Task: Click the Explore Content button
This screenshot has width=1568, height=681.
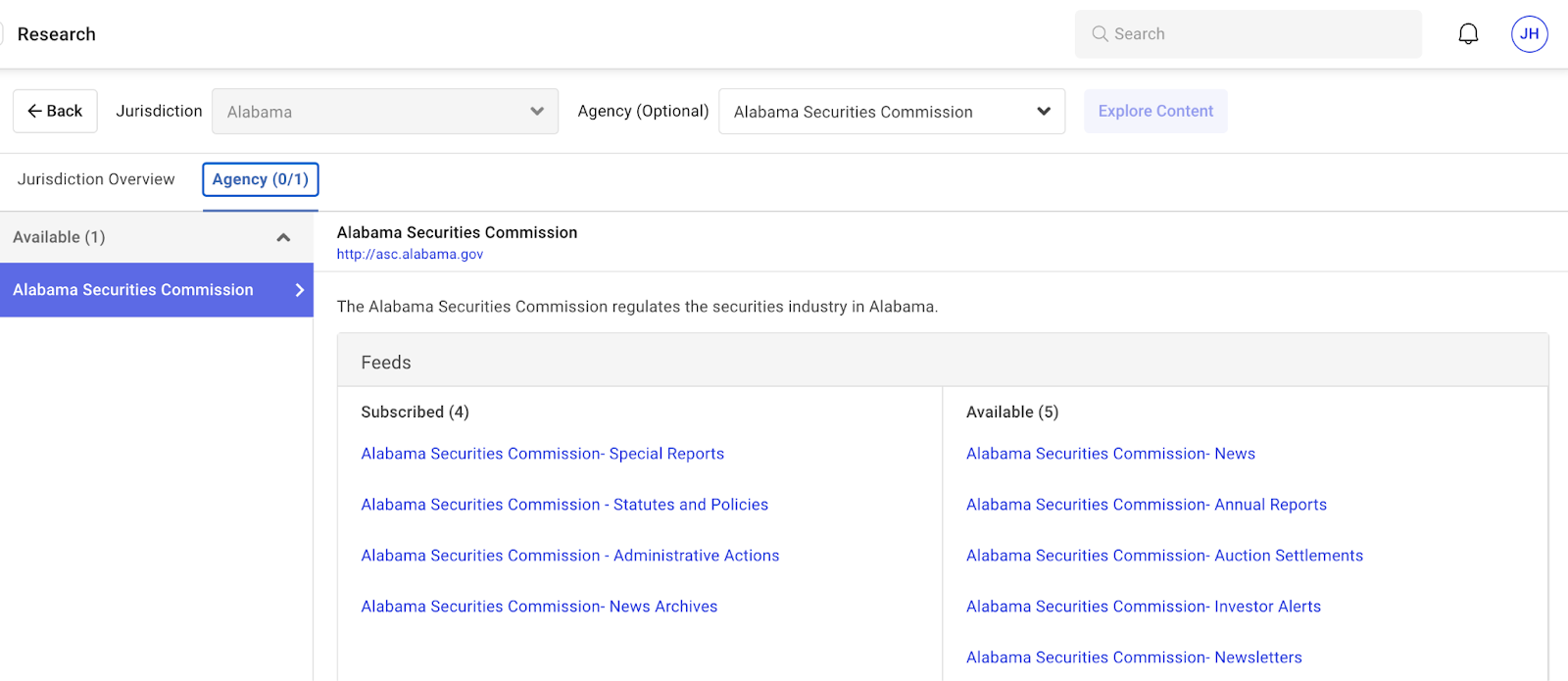Action: pyautogui.click(x=1154, y=112)
